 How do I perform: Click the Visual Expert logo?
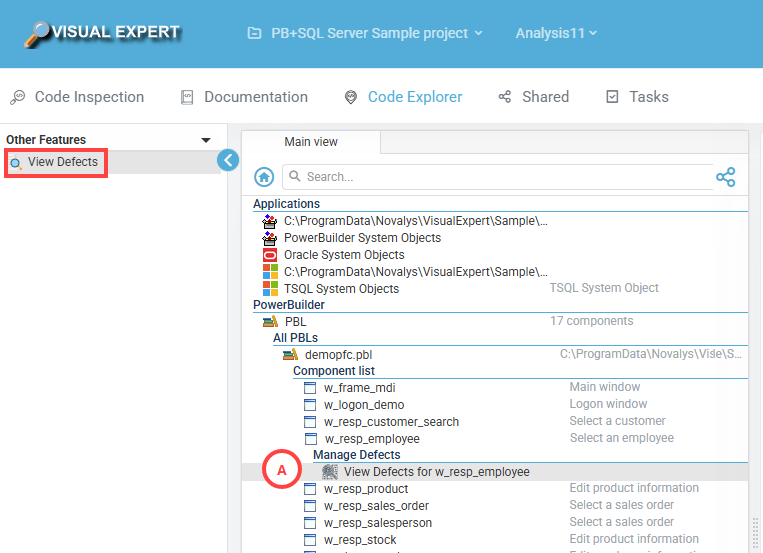click(103, 34)
